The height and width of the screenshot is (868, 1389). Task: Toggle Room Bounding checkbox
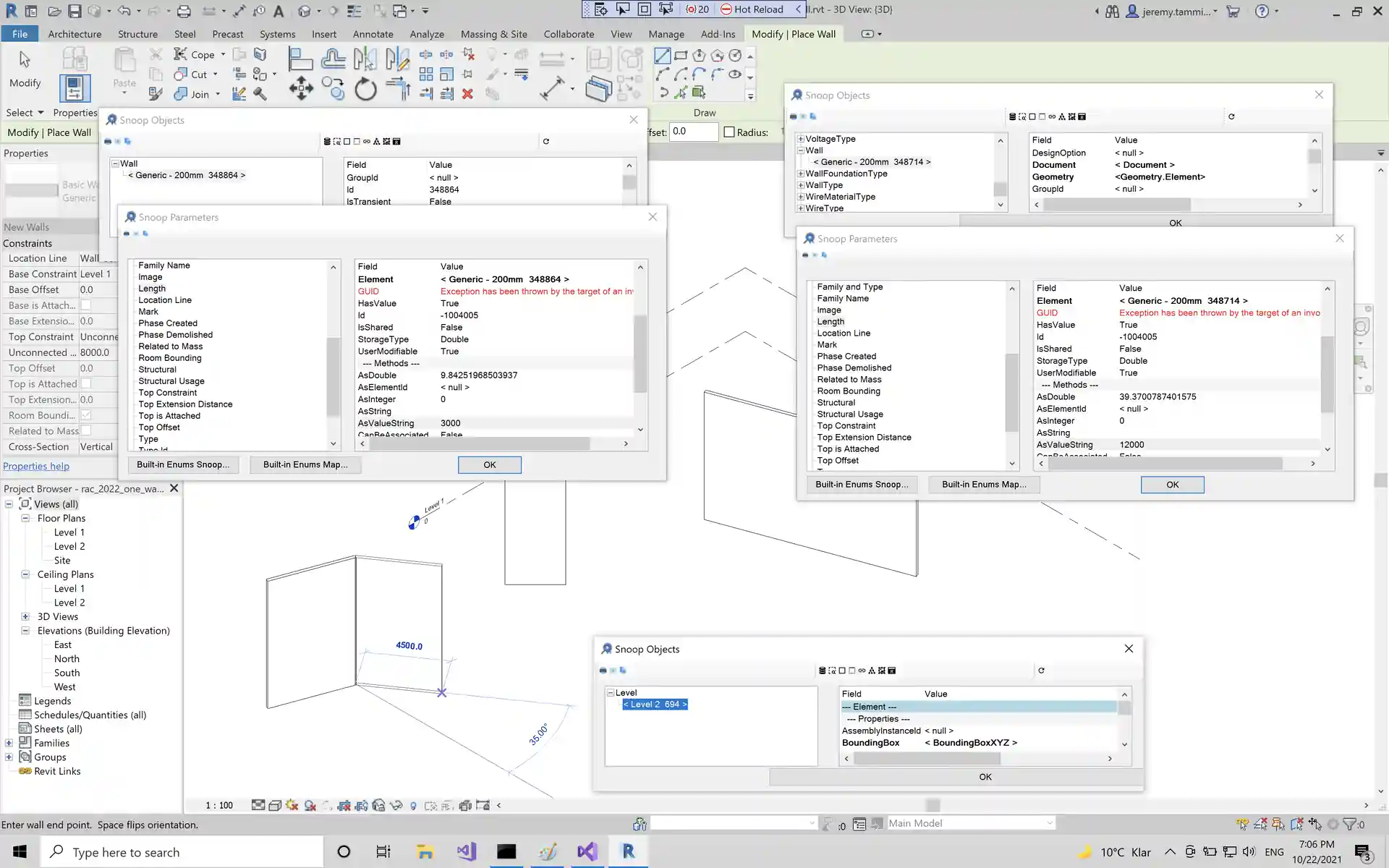[x=86, y=415]
